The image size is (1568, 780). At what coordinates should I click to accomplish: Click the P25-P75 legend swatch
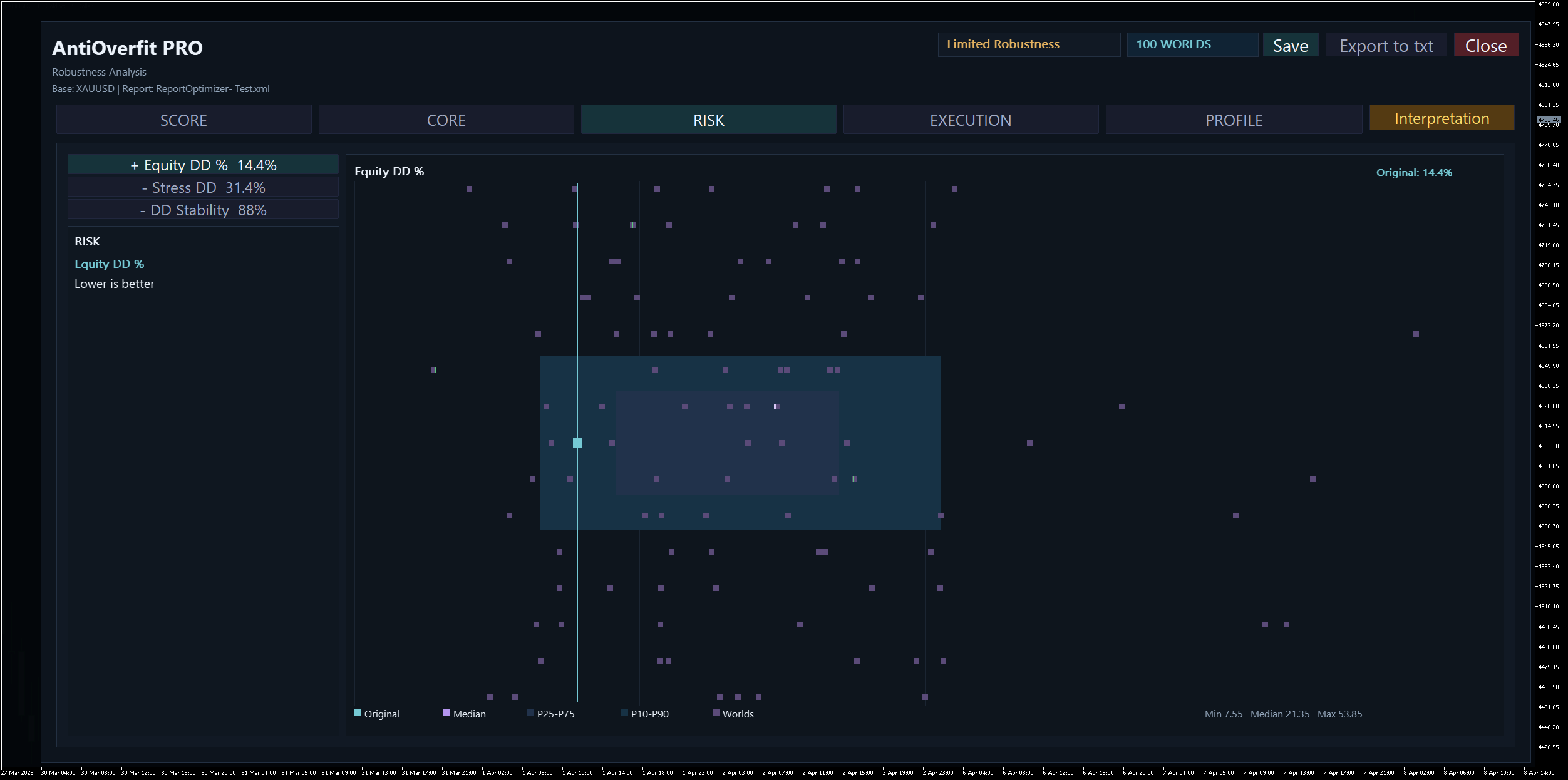[x=531, y=712]
